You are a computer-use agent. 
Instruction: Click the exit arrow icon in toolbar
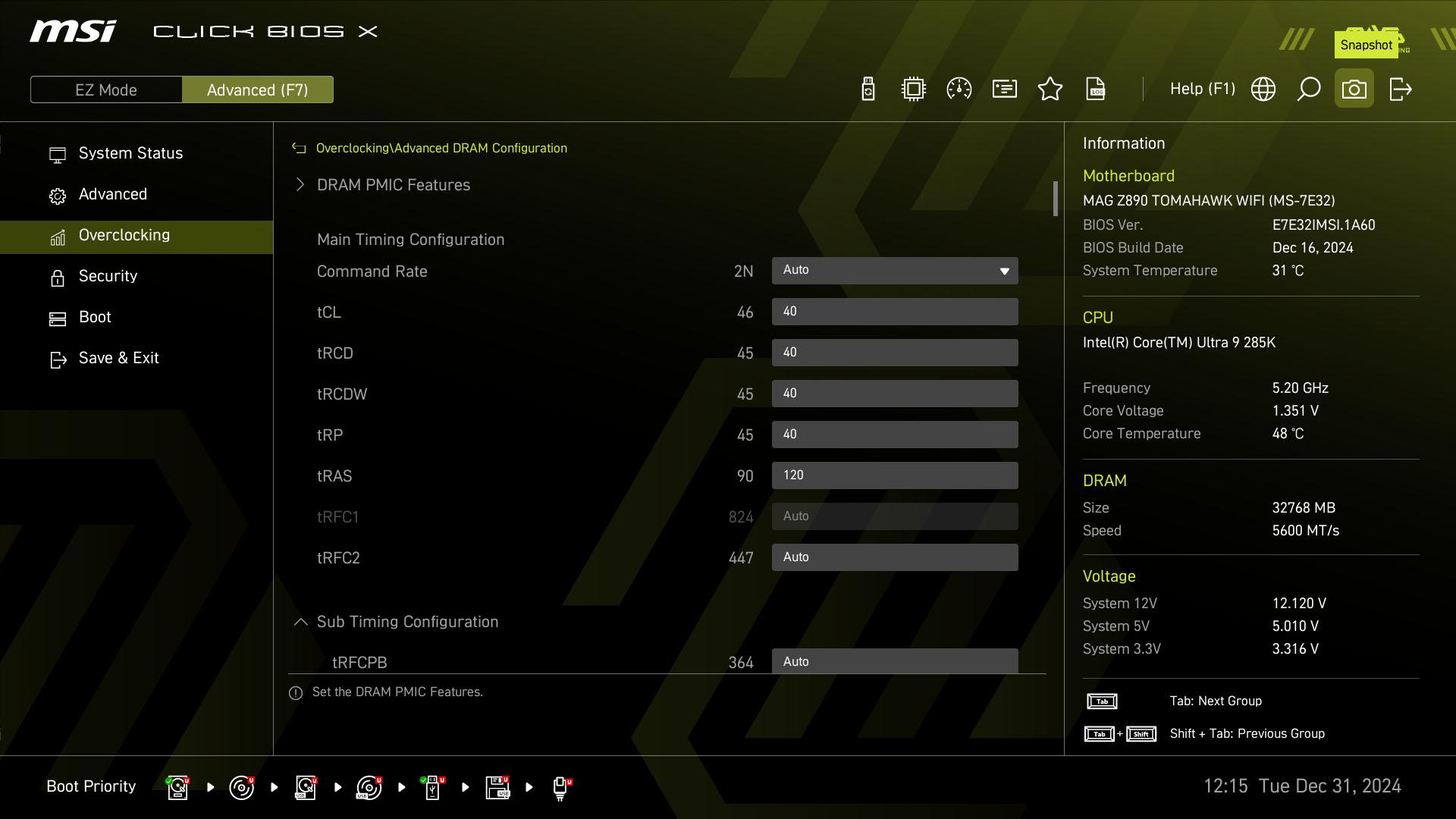[x=1400, y=89]
